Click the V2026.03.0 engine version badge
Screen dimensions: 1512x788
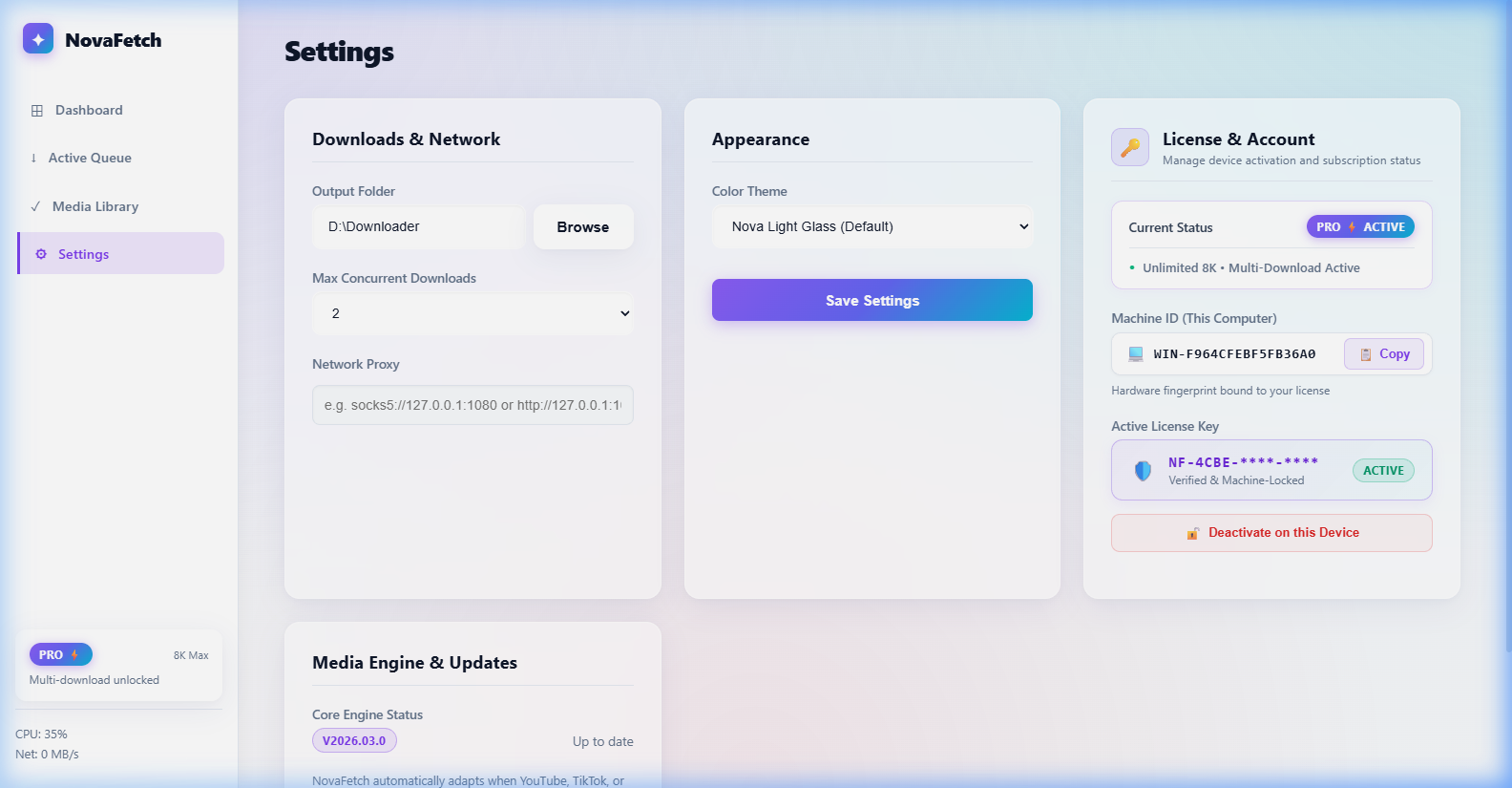tap(354, 741)
